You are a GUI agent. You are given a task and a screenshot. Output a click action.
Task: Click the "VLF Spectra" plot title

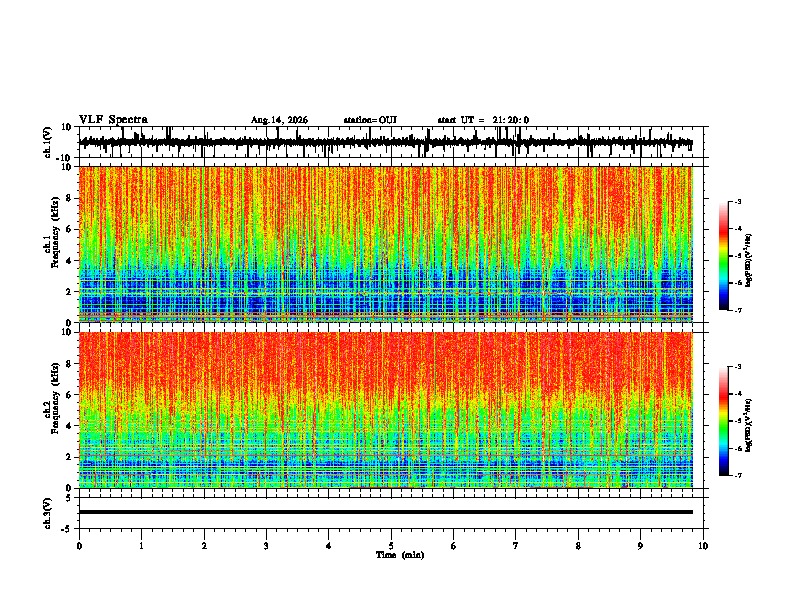pyautogui.click(x=113, y=120)
